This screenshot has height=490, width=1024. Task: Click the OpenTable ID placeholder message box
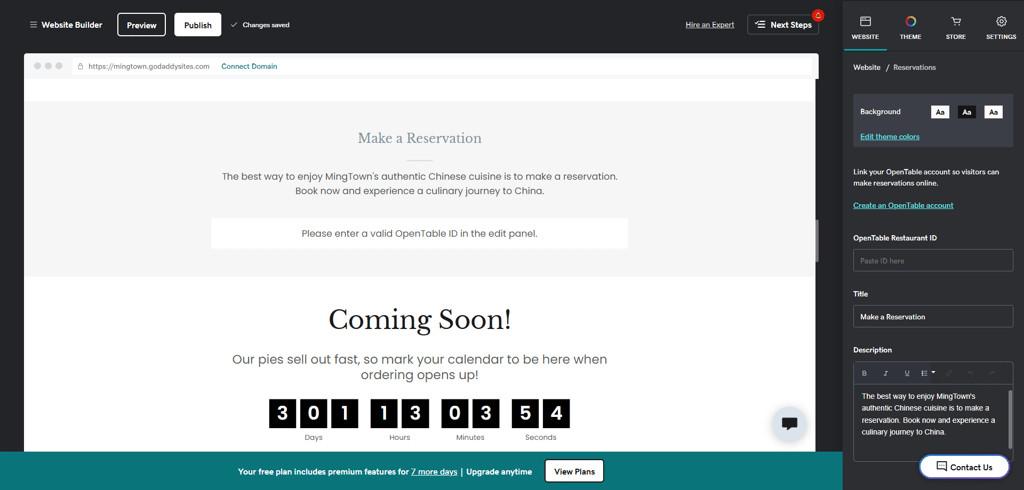[419, 233]
